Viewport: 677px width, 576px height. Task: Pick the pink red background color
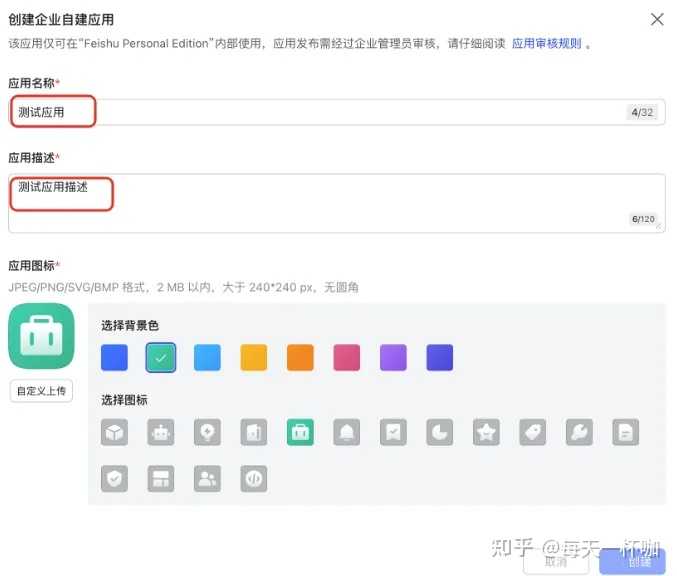pos(347,358)
